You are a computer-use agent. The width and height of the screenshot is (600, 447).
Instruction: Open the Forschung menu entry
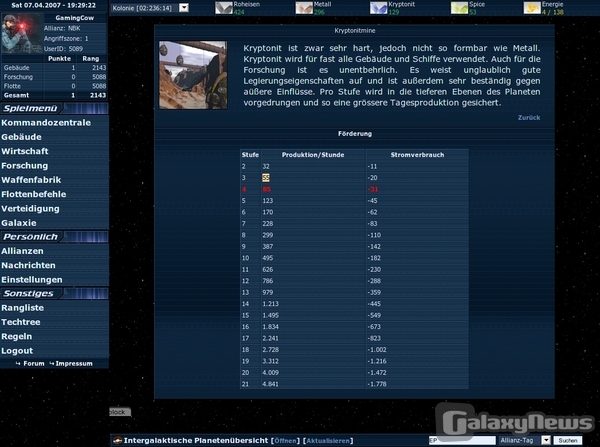[25, 165]
